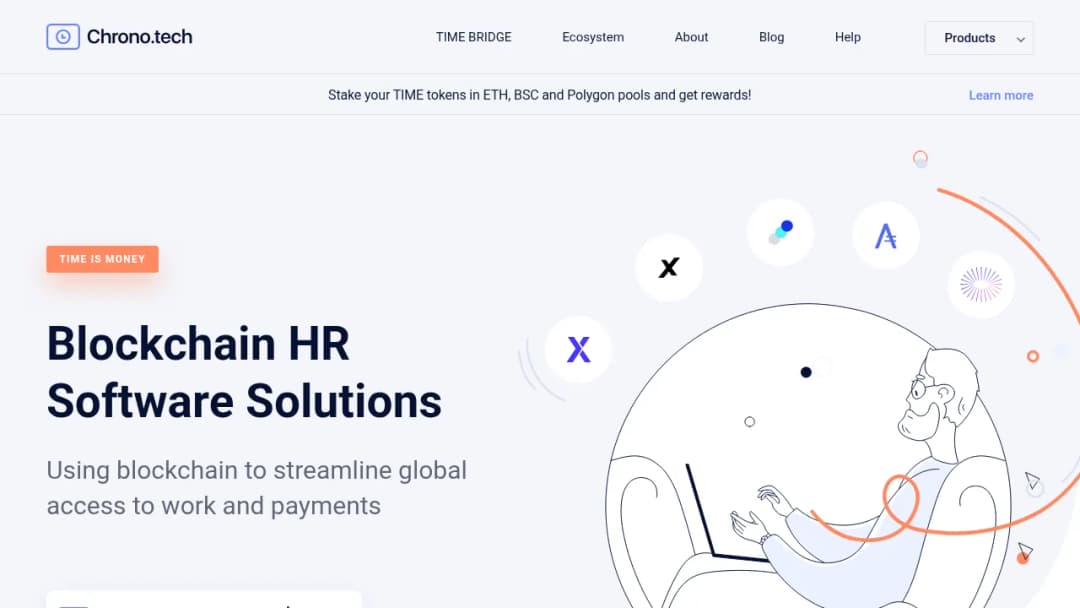Click the blue dots token icon
This screenshot has height=608, width=1080.
click(x=780, y=232)
